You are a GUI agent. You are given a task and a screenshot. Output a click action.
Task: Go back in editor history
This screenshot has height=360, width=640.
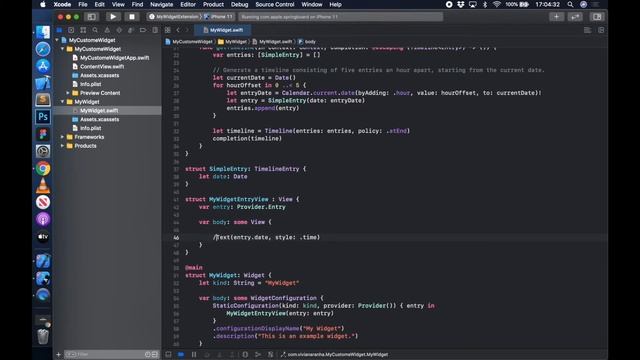(178, 30)
